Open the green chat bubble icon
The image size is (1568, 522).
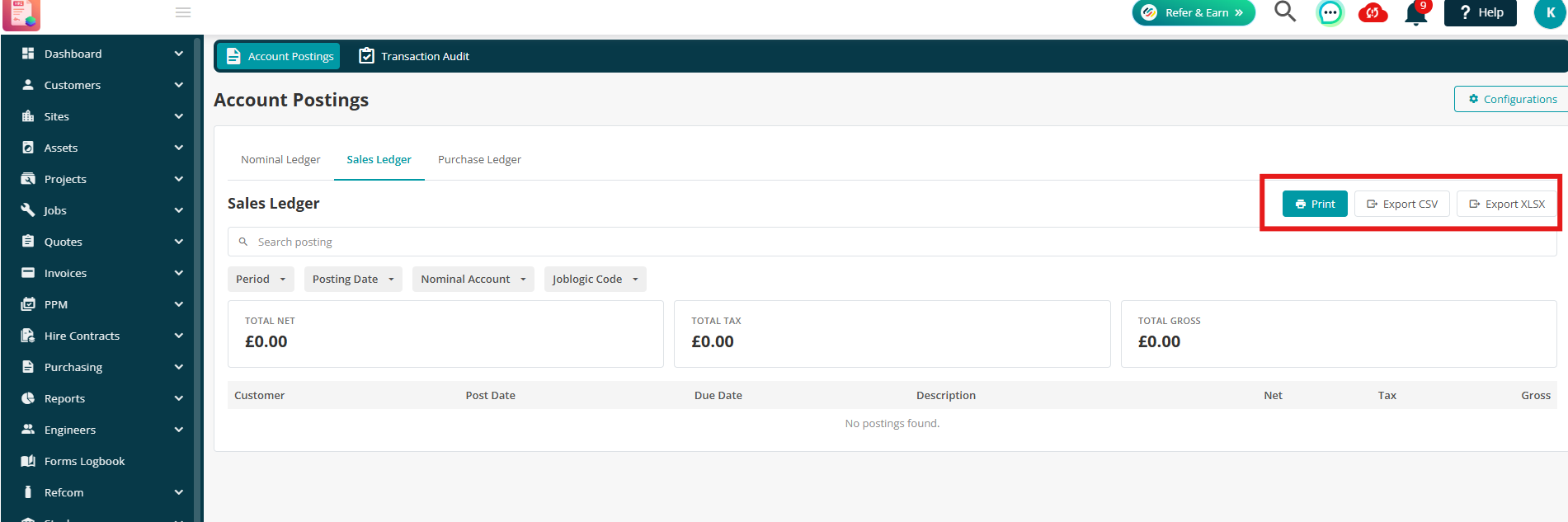[x=1330, y=13]
